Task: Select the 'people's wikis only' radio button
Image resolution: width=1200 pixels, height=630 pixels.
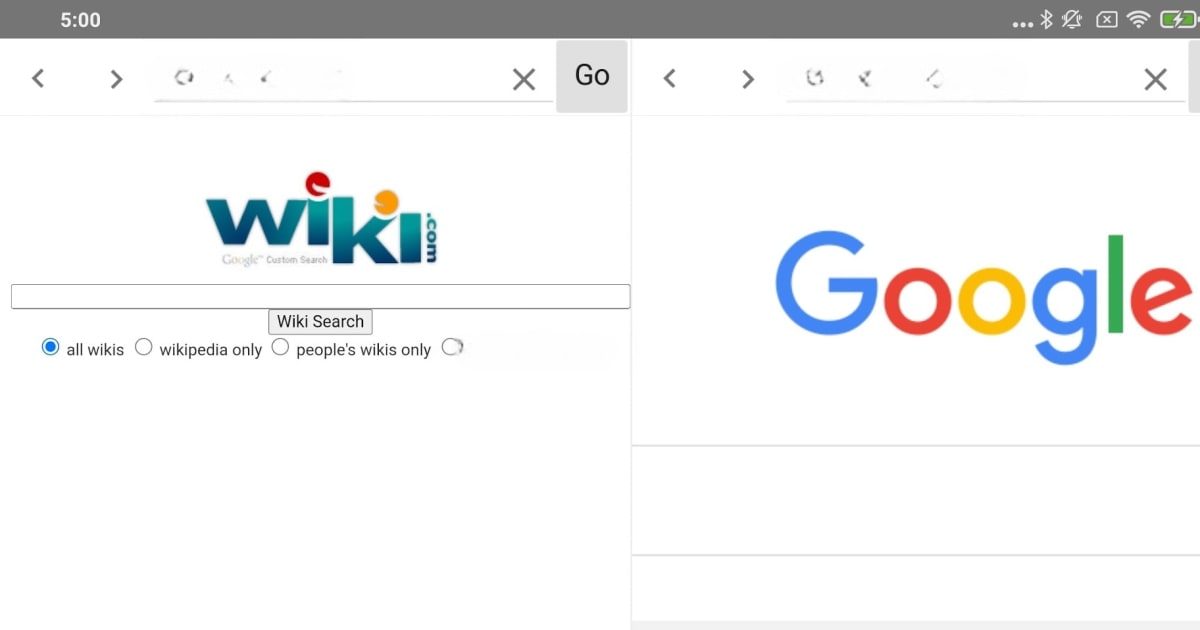Action: coord(280,347)
